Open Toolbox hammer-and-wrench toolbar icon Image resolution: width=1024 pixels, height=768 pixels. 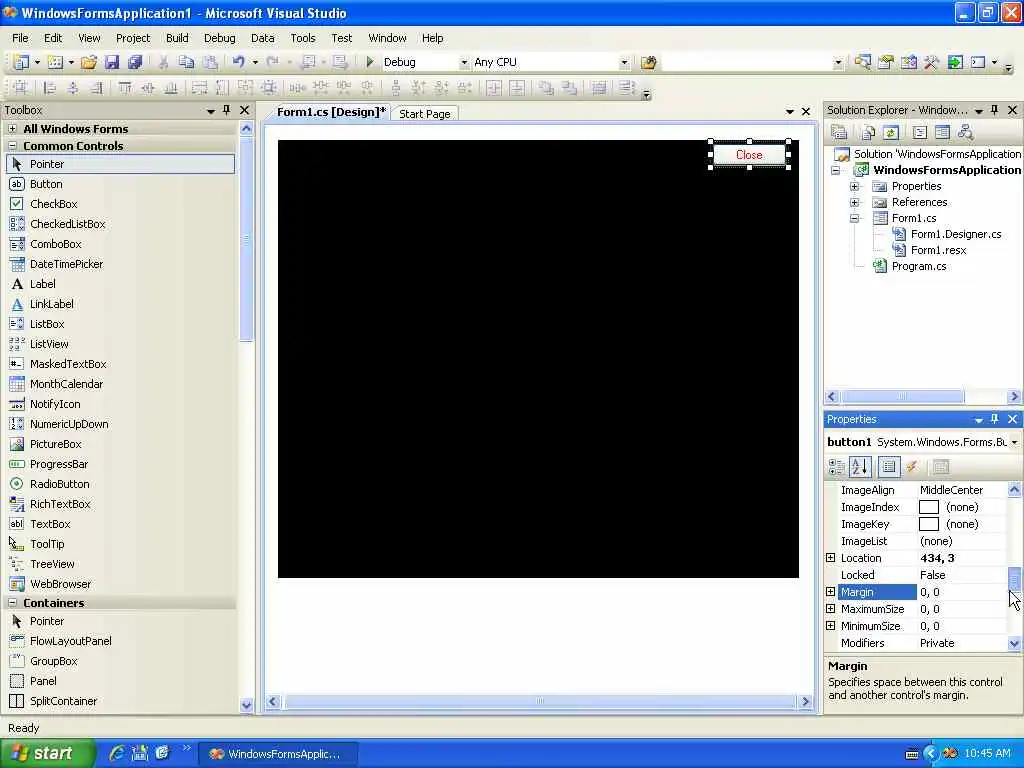[x=931, y=62]
